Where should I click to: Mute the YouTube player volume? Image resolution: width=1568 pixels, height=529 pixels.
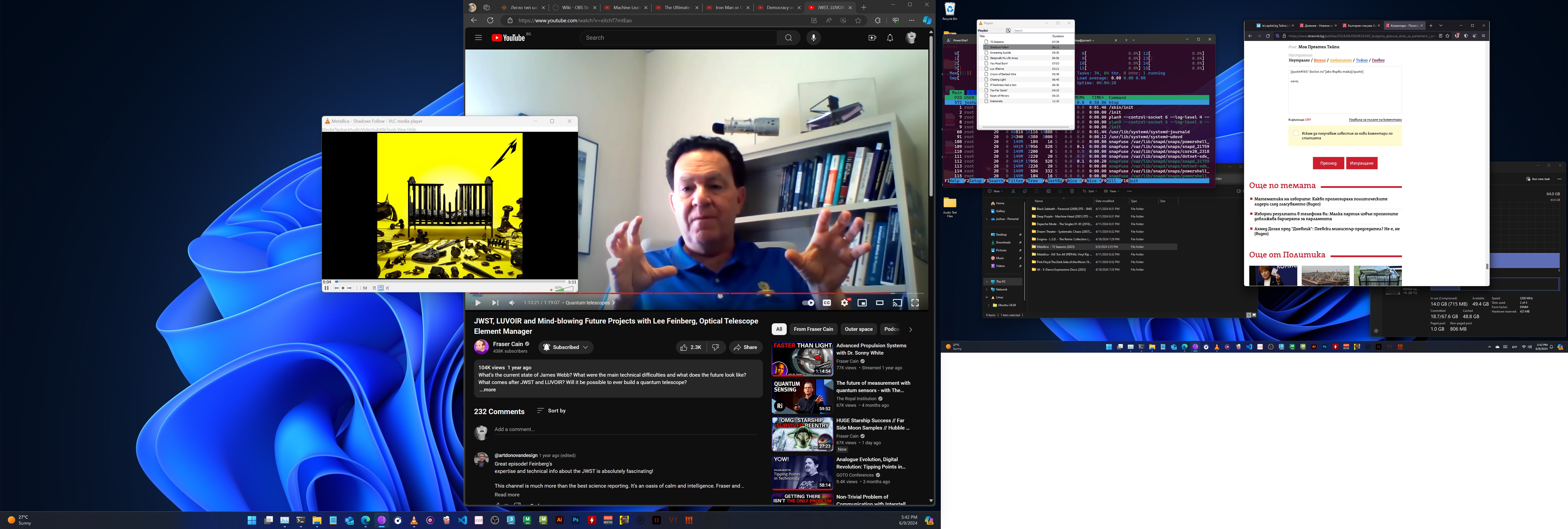pyautogui.click(x=512, y=302)
